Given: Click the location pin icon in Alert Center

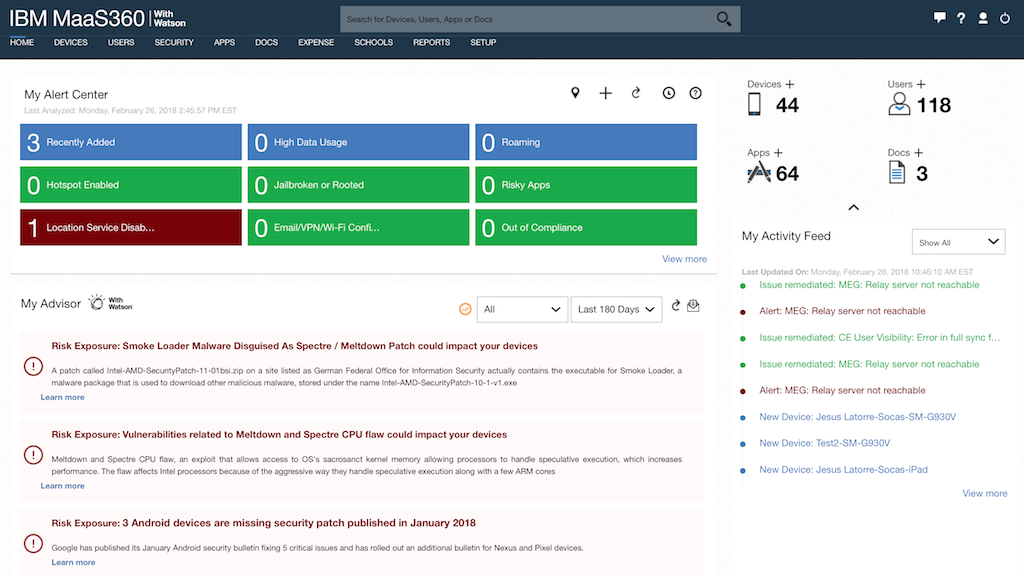Looking at the screenshot, I should [x=575, y=93].
